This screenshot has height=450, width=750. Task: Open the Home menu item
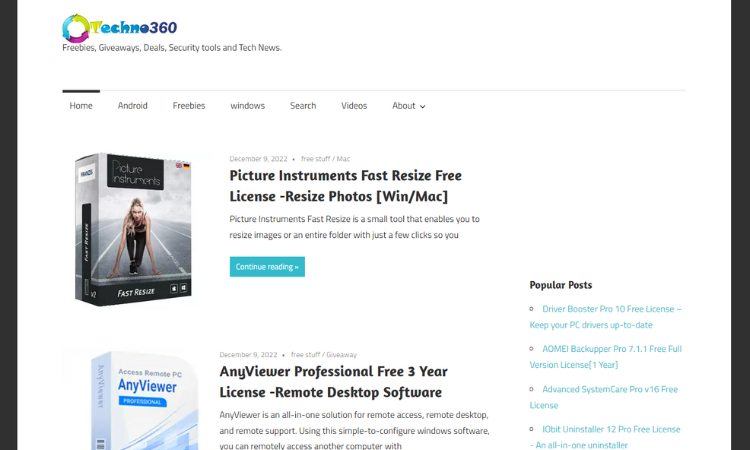click(x=81, y=106)
